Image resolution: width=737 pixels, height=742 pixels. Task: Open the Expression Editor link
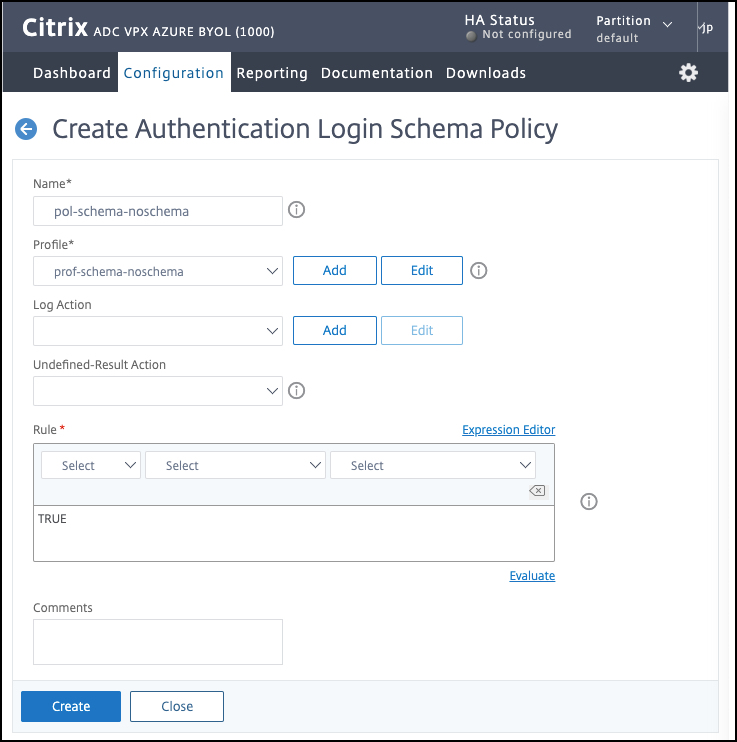508,430
